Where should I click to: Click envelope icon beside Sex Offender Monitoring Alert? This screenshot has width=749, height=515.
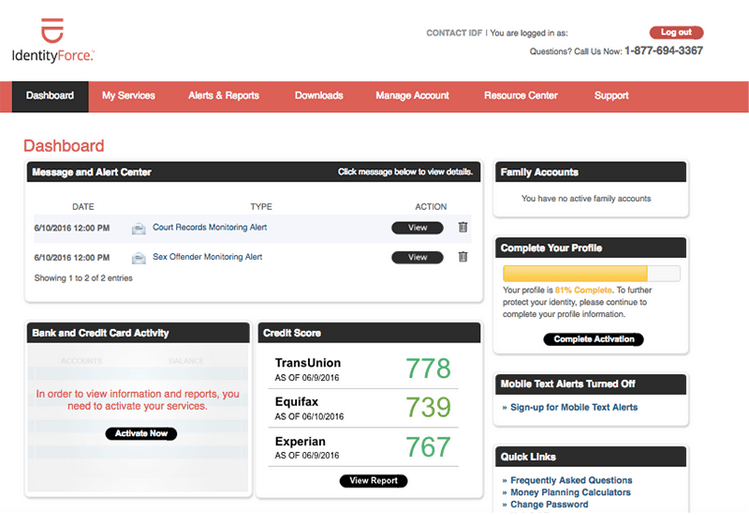139,258
